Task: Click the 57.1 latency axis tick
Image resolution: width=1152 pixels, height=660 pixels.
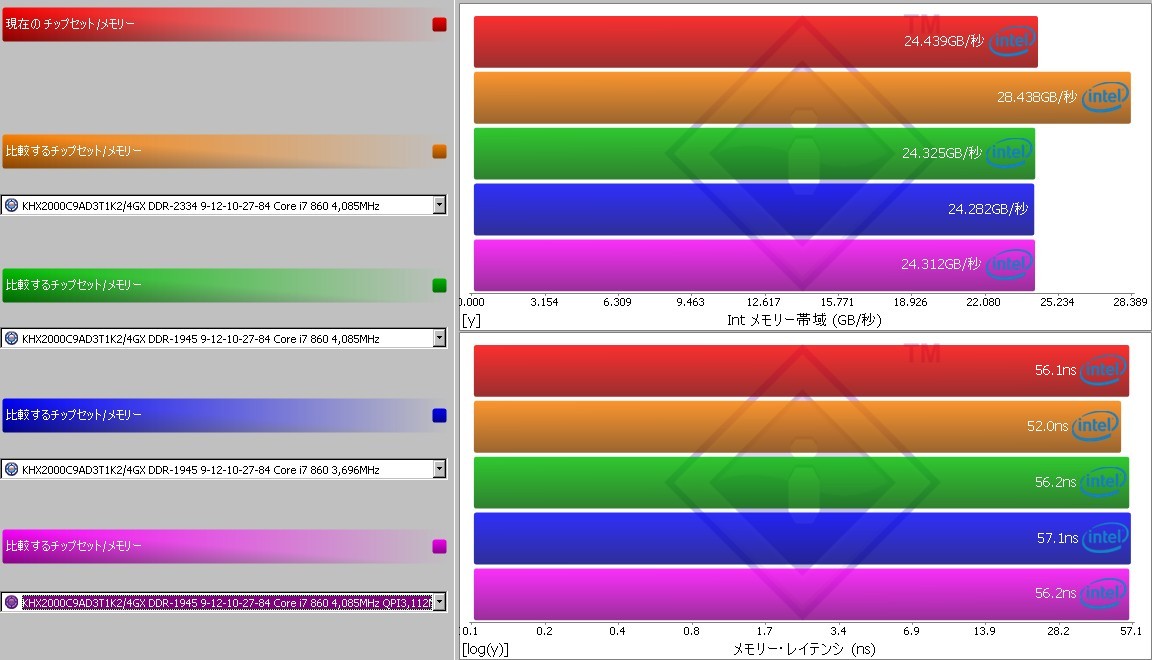Action: [1131, 631]
